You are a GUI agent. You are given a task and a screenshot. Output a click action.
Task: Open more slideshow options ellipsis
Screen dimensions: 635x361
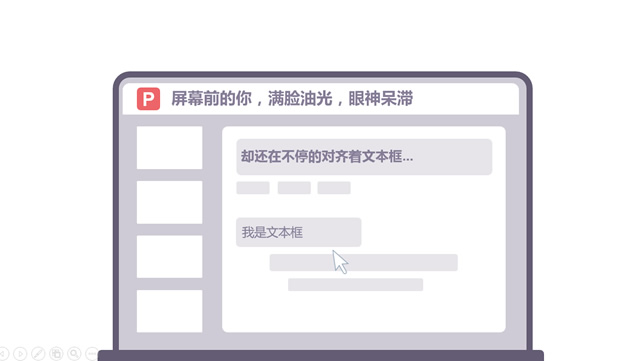coord(92,354)
